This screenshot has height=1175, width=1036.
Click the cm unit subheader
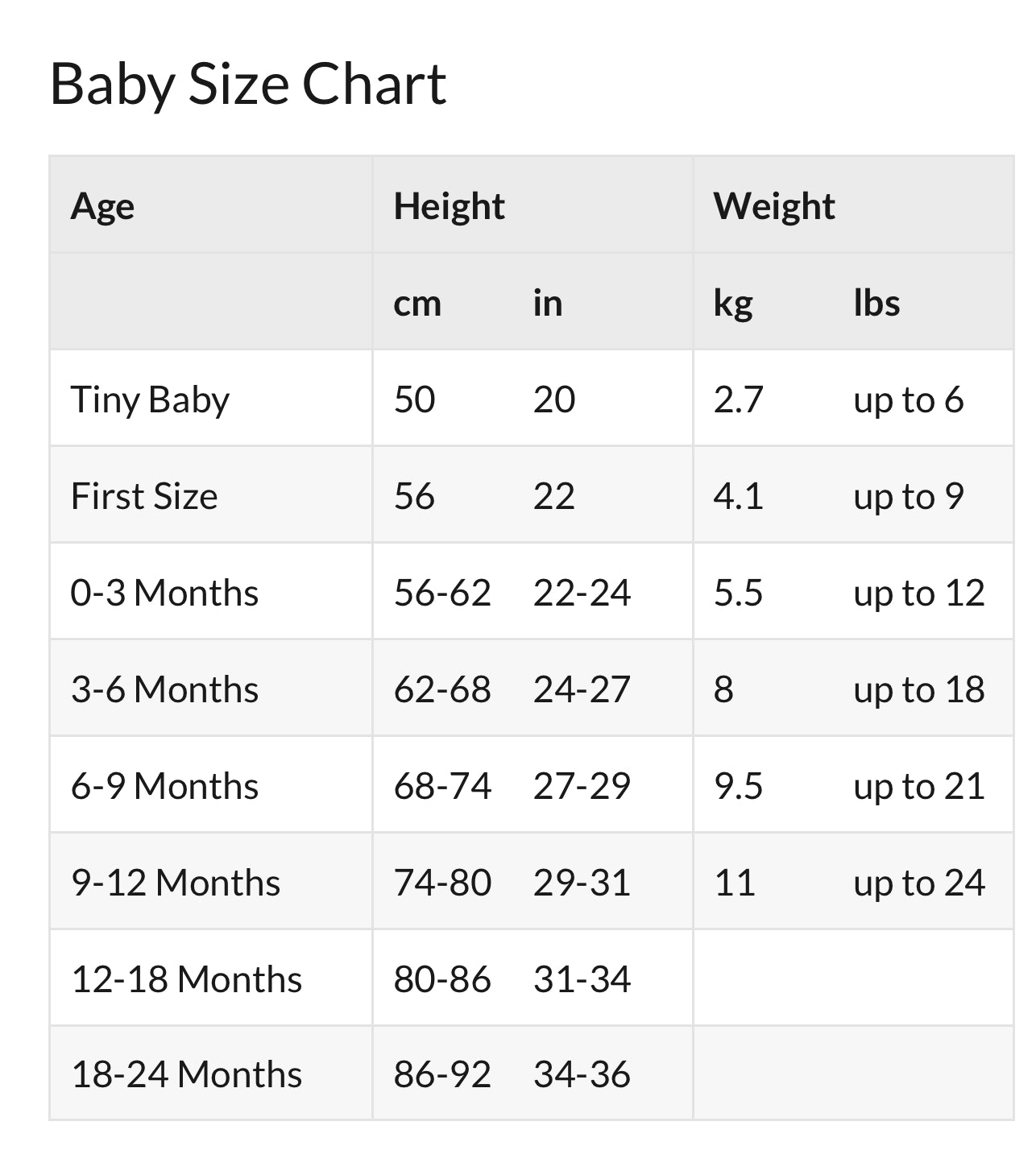(x=417, y=304)
